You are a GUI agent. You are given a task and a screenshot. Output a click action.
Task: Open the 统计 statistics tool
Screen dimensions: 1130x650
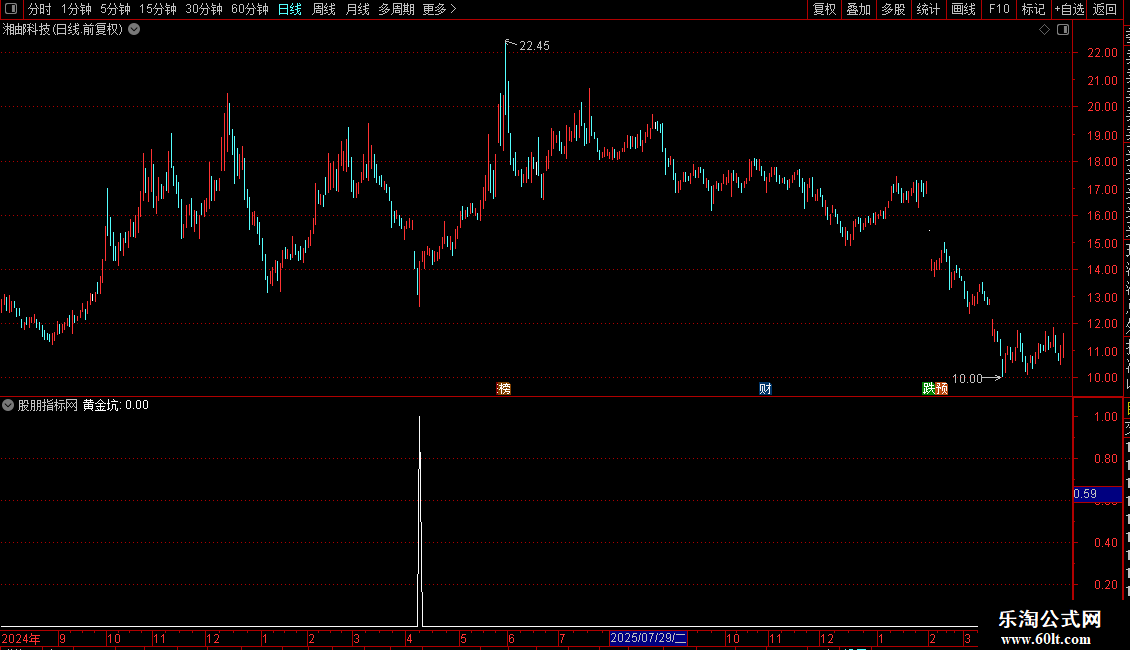coord(928,9)
